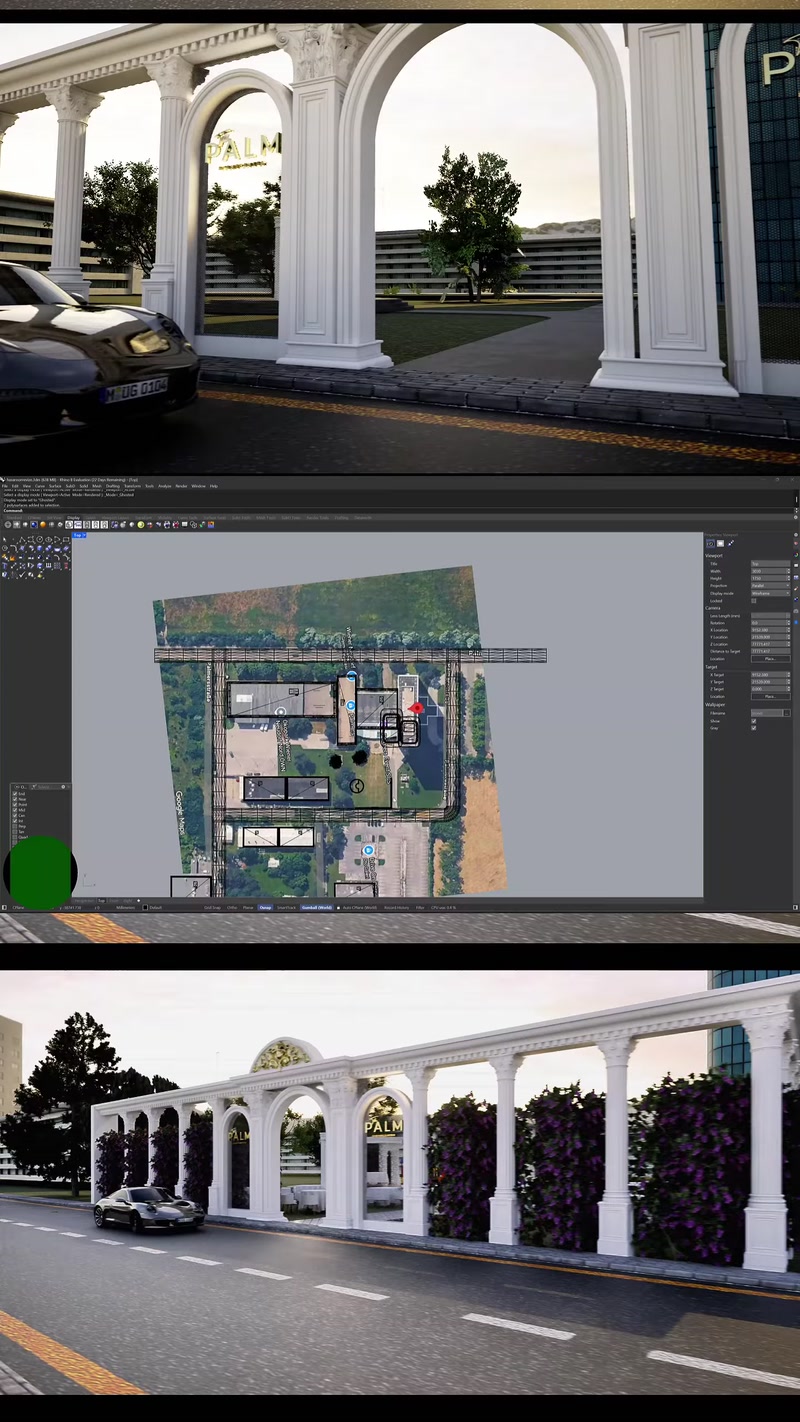Open the Analyze menu
Image resolution: width=800 pixels, height=1422 pixels.
(165, 486)
